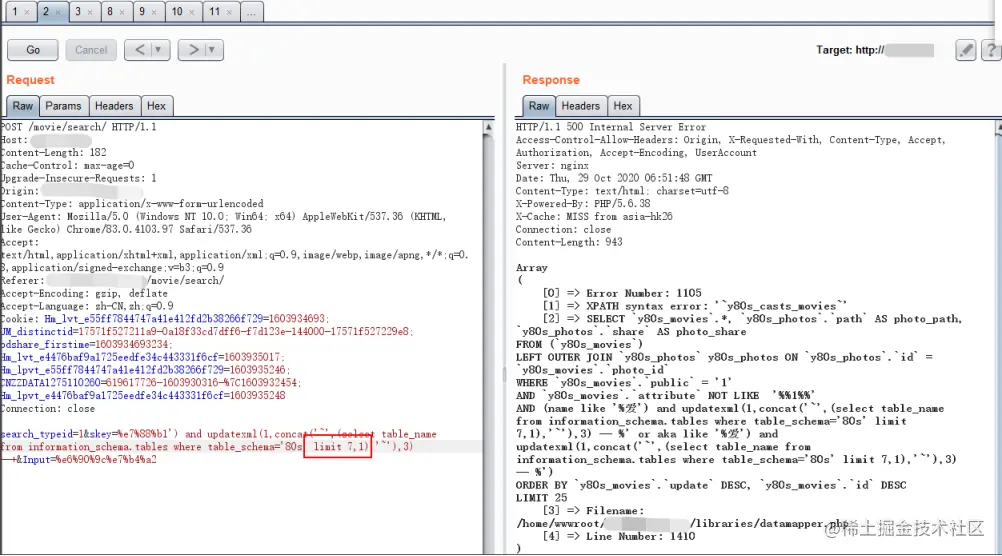
Task: Close Repeater tab 9
Action: pos(154,12)
